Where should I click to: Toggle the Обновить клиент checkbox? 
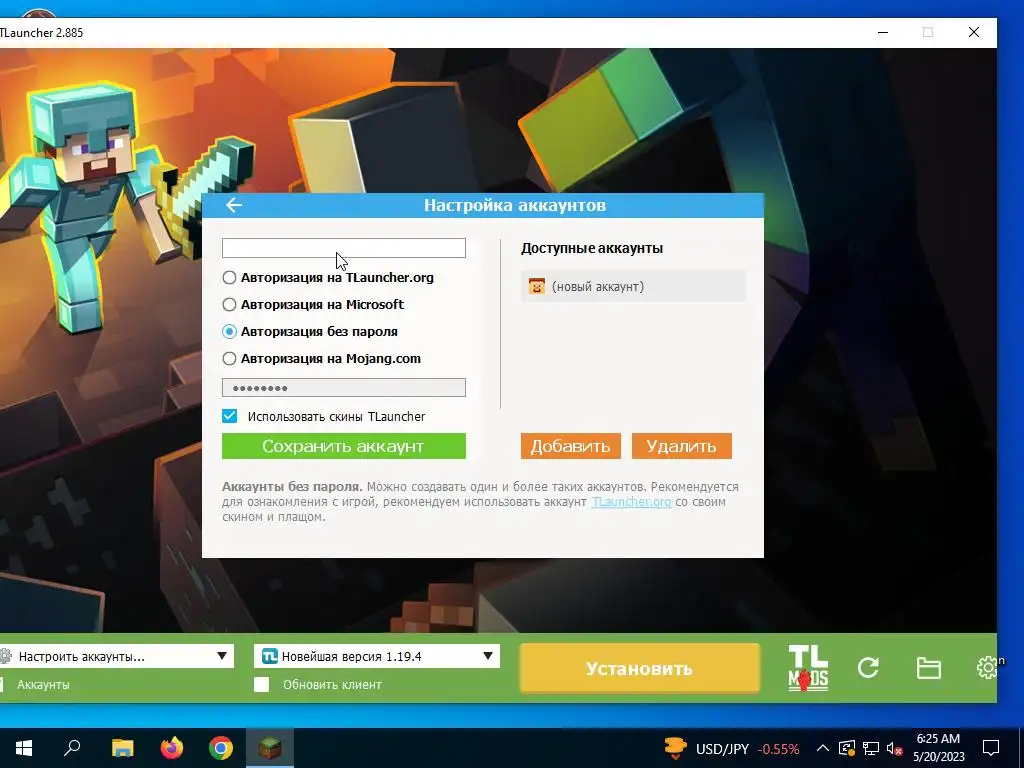(261, 684)
